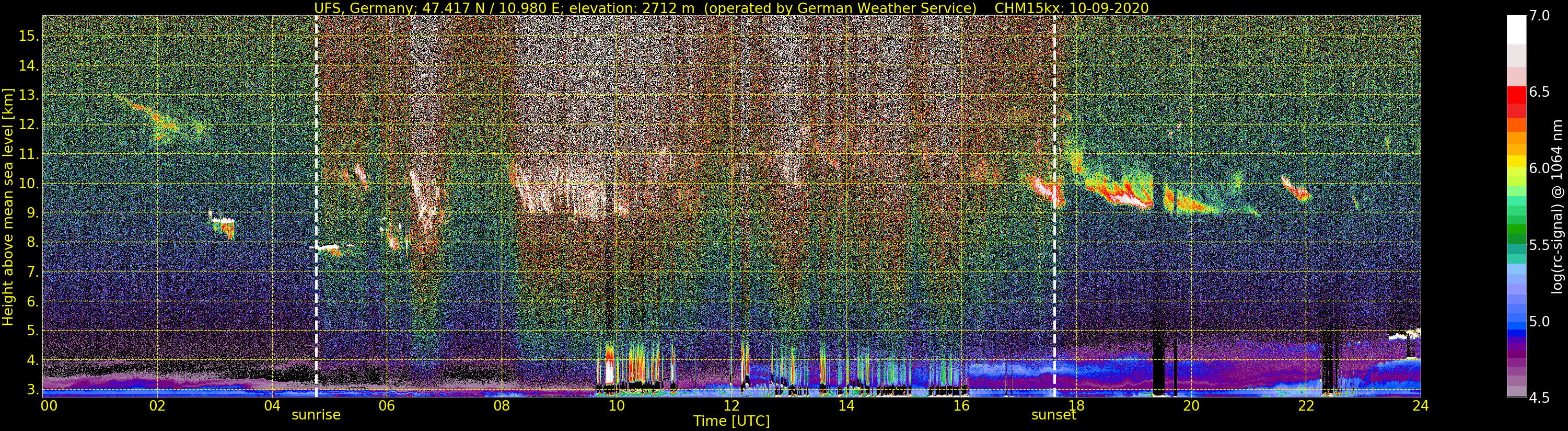The height and width of the screenshot is (431, 1568).
Task: Click the y-axis tick '4.'
Action: pyautogui.click(x=33, y=360)
